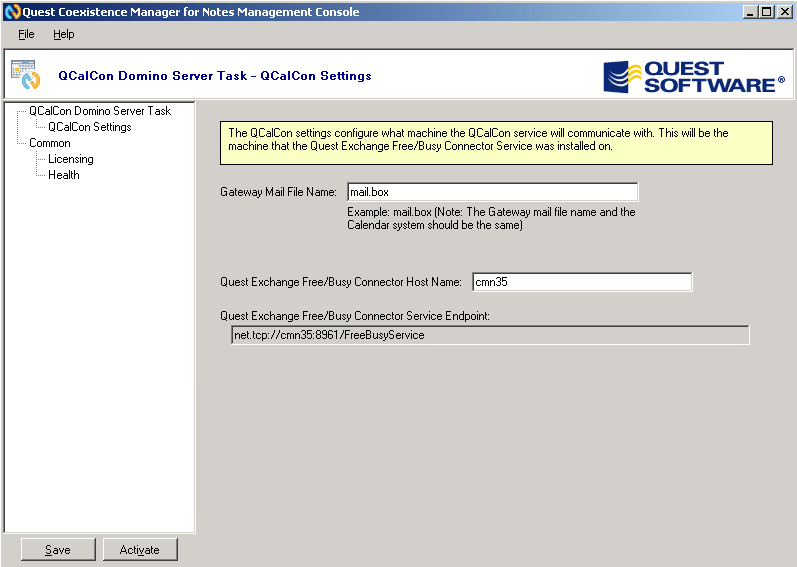Minimize the Management Console window
Viewport: 797px width, 567px height.
point(750,11)
